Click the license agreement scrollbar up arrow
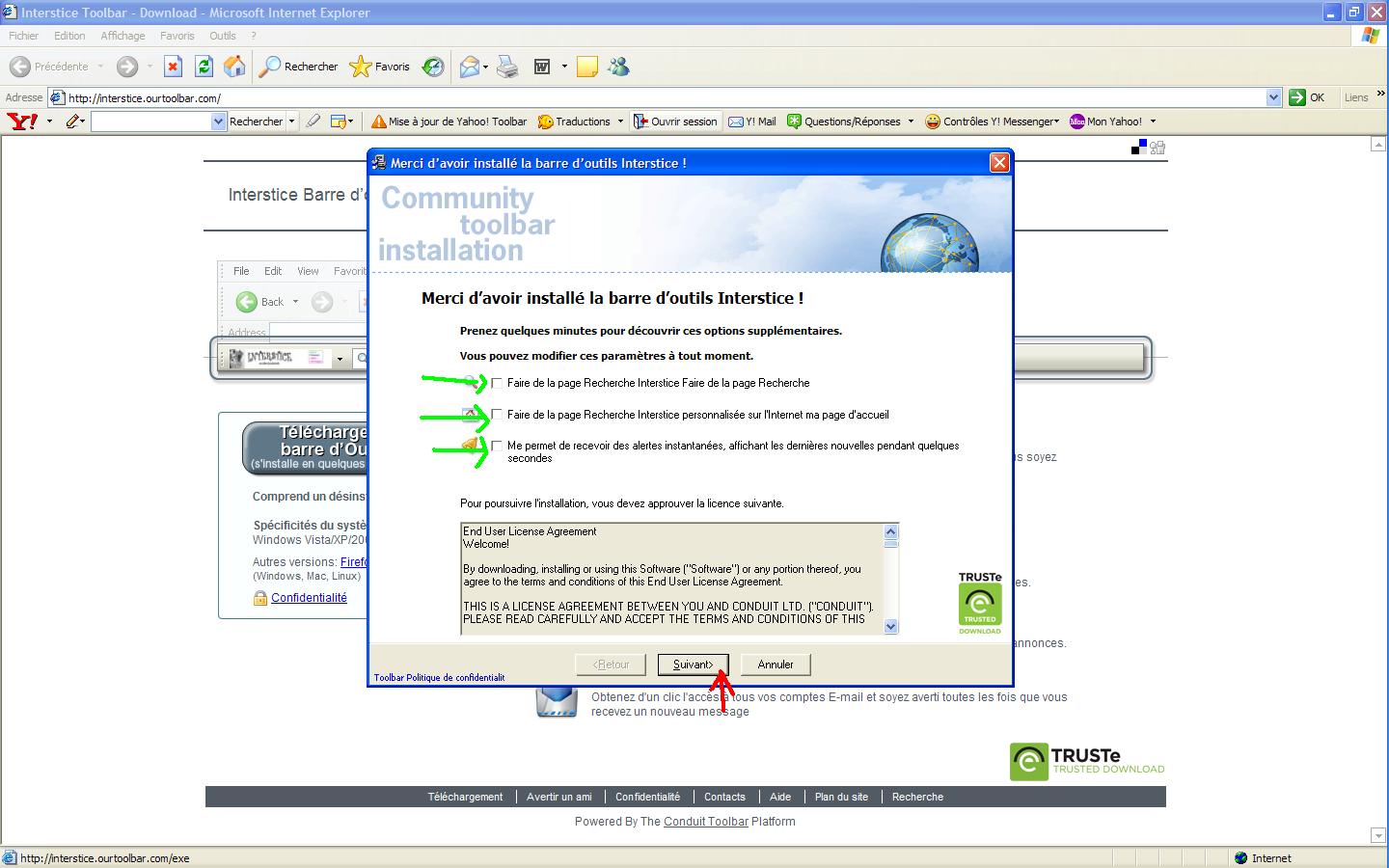 (x=891, y=531)
